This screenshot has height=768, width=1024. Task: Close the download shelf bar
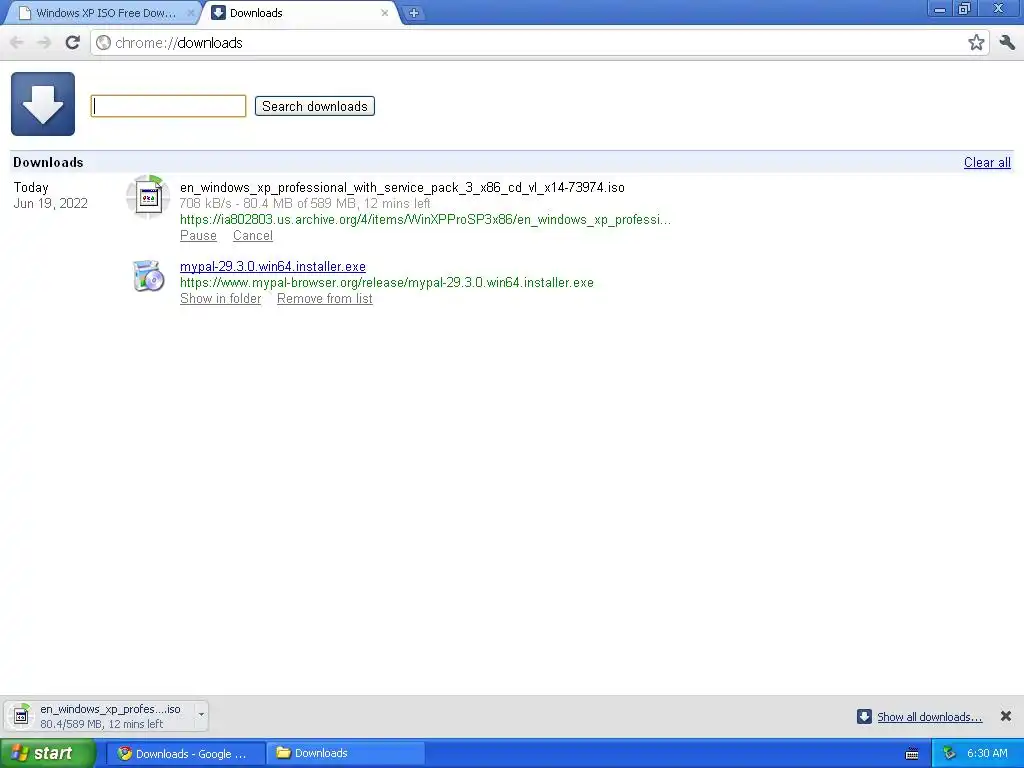1006,716
